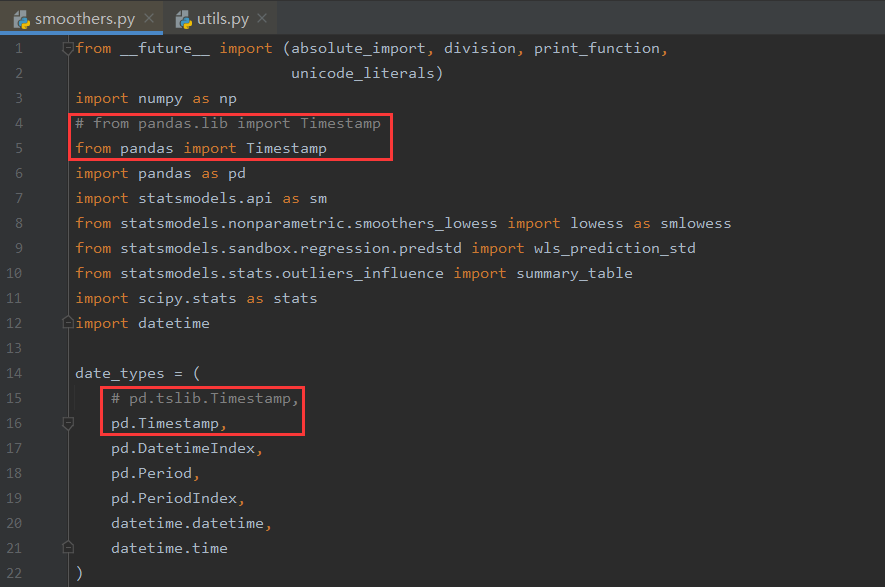Click commented '# pd.tslib.Timestamp,' line

[204, 398]
